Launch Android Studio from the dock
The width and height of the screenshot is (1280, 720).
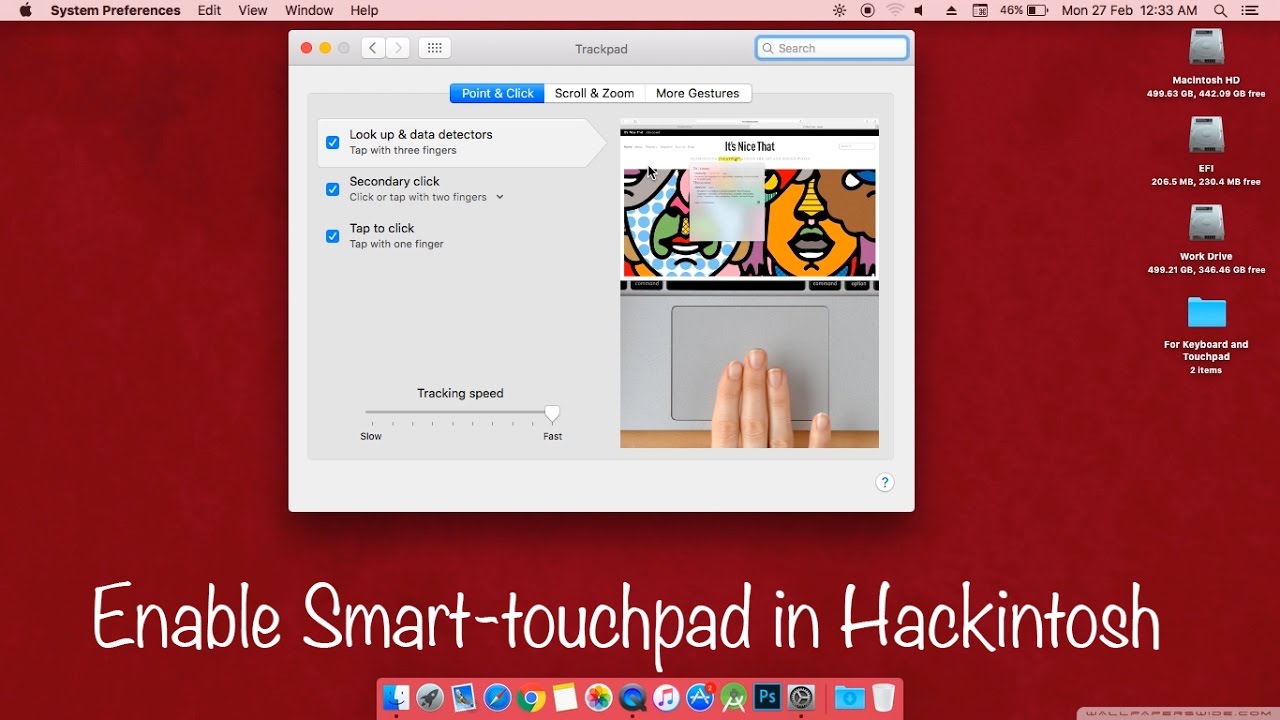(x=733, y=697)
